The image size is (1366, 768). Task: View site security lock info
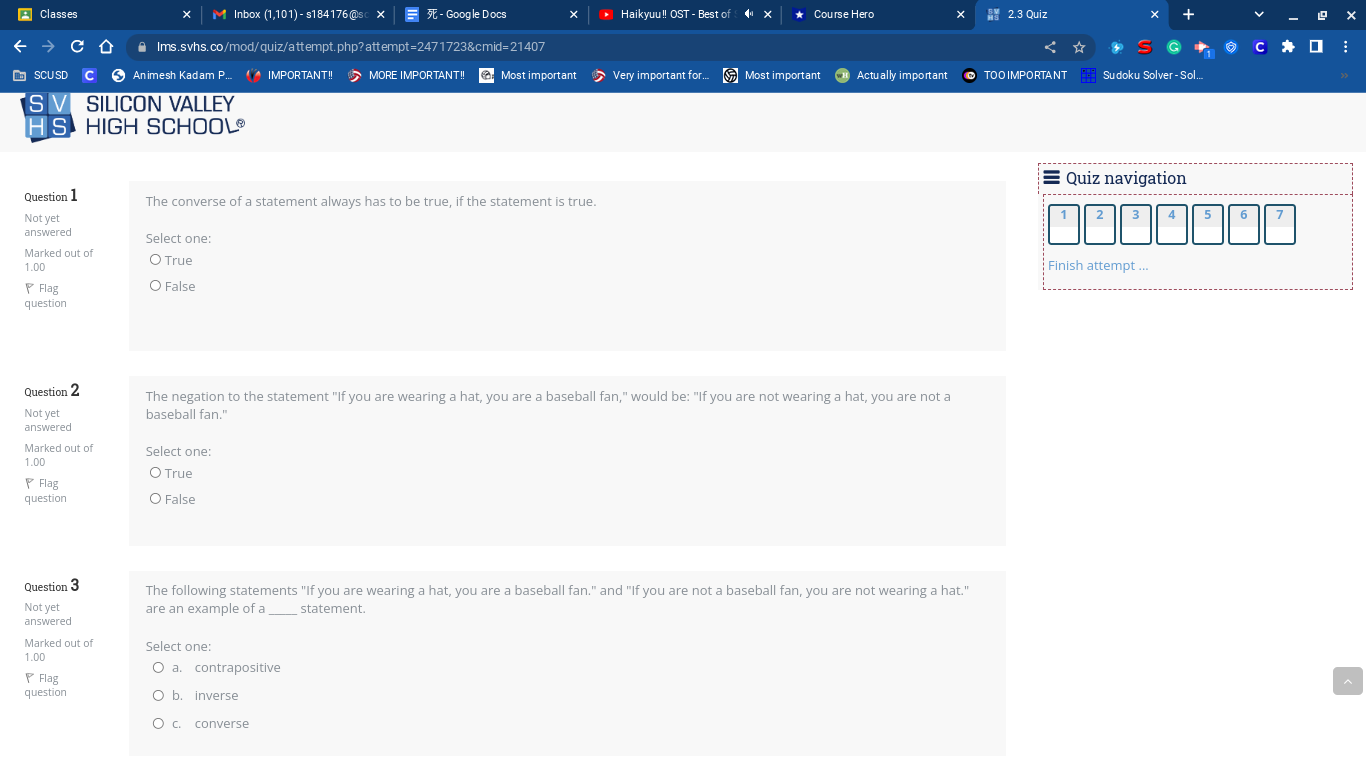pos(142,47)
